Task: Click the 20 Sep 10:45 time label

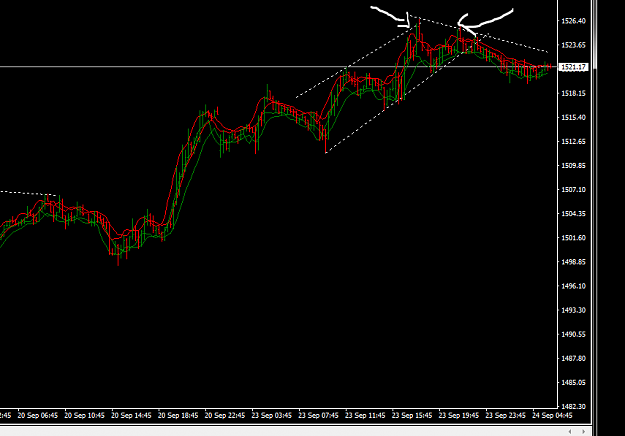Action: [85, 416]
